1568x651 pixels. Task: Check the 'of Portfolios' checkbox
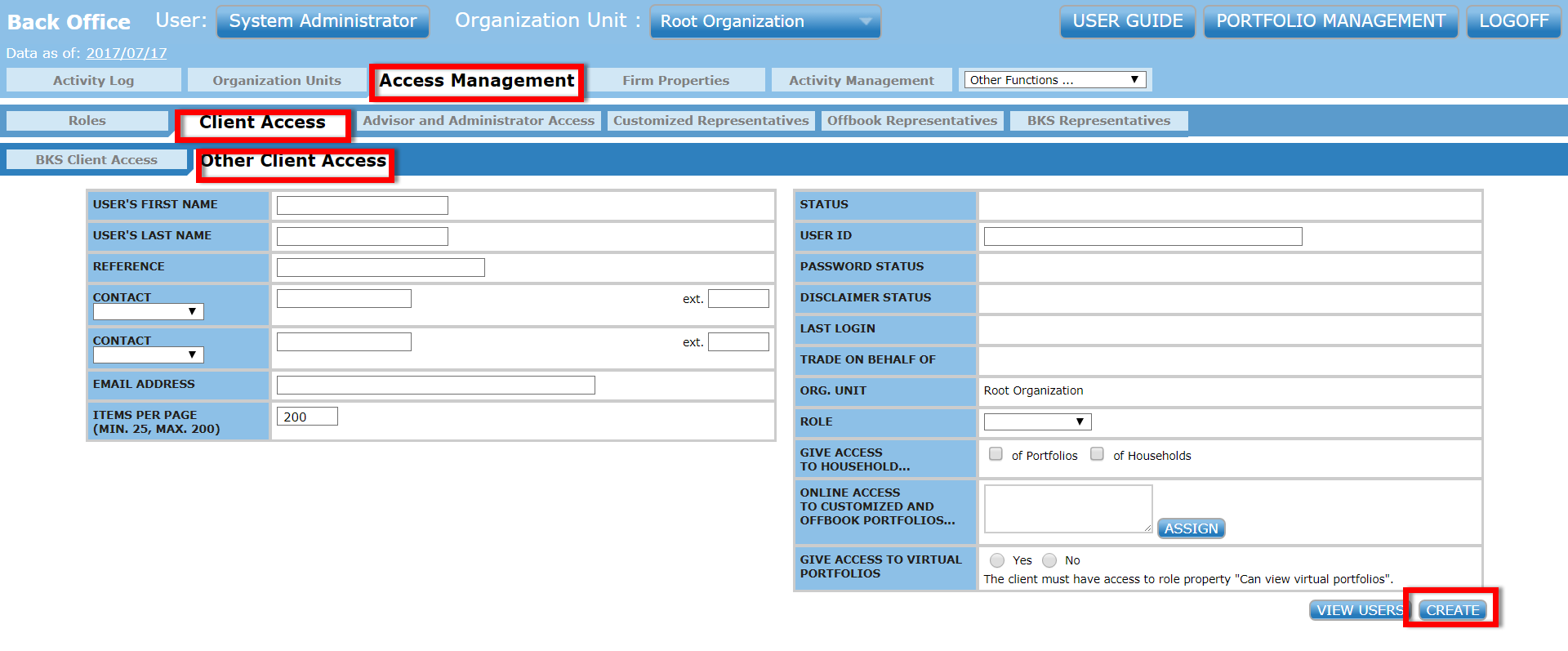click(x=996, y=454)
